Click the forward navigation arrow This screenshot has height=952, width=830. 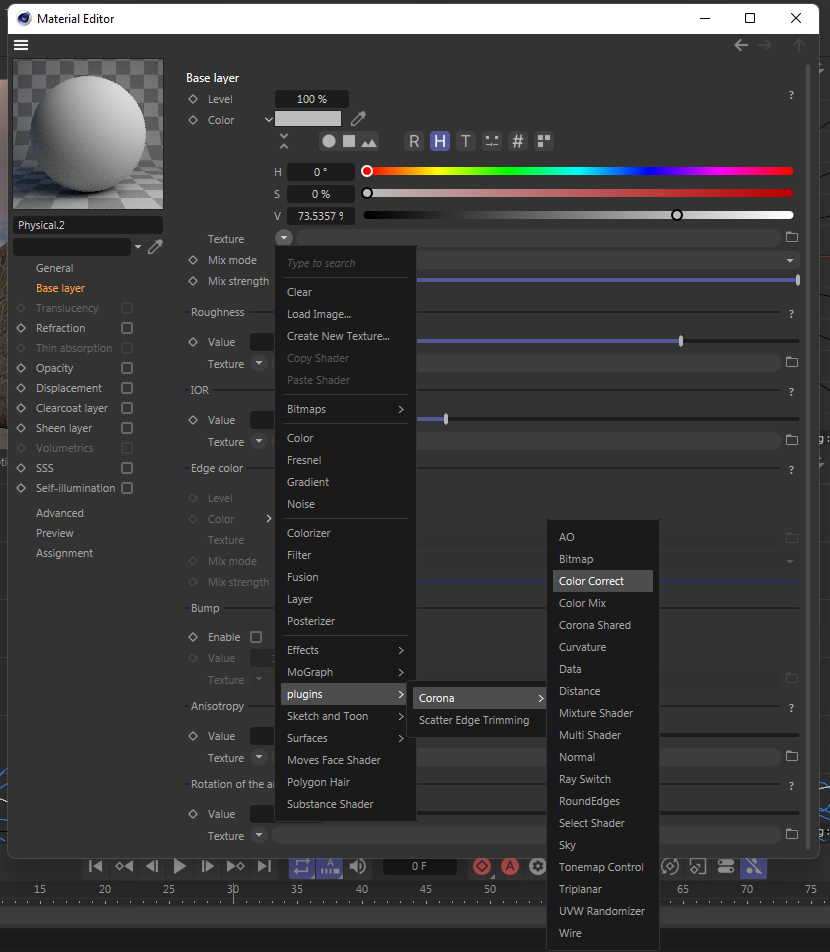point(765,45)
